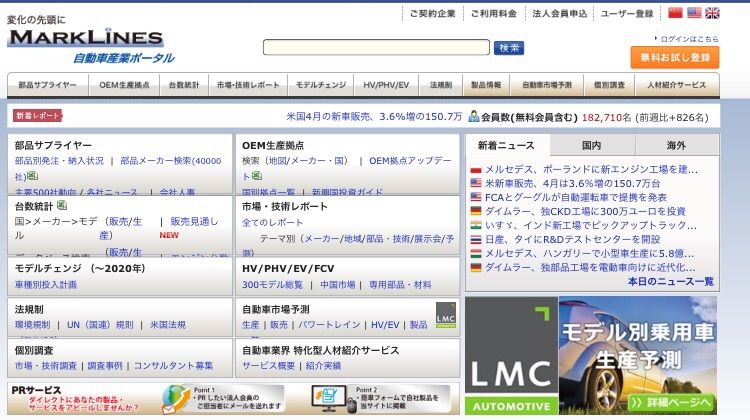Click the LMC Automotive banner logo
The image size is (750, 420).
(511, 355)
